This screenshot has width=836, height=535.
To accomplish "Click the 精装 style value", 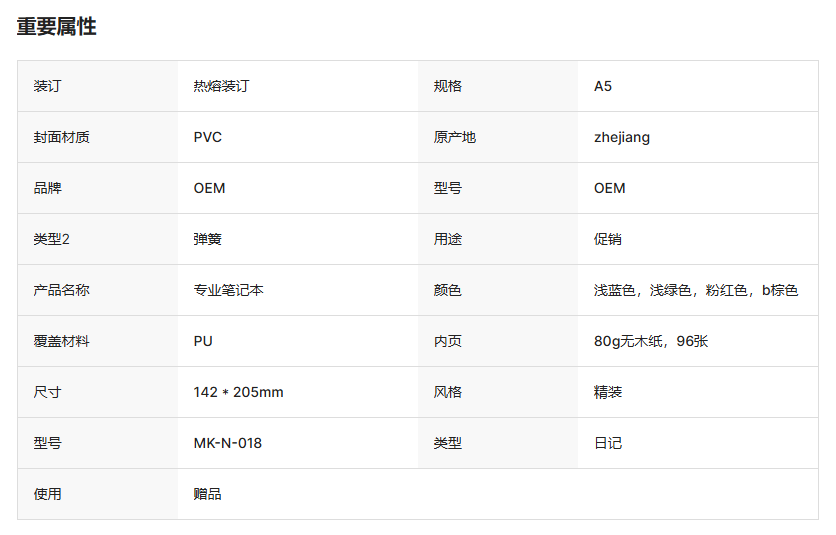I will click(608, 392).
